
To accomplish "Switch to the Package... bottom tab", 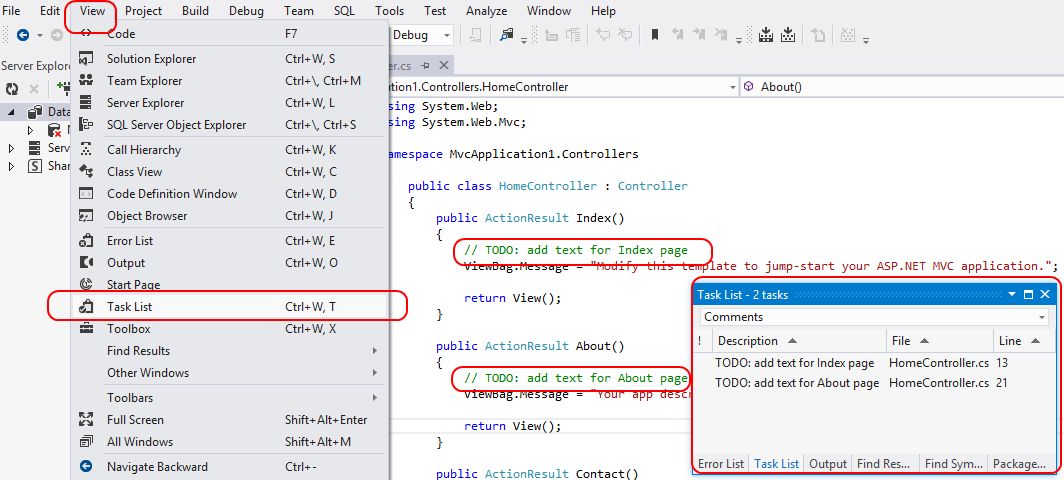I will 1019,464.
